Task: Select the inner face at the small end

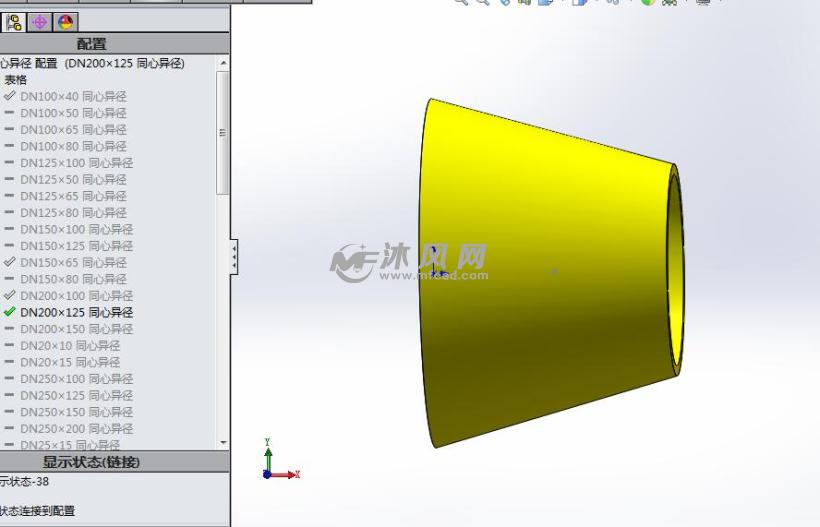Action: [678, 272]
